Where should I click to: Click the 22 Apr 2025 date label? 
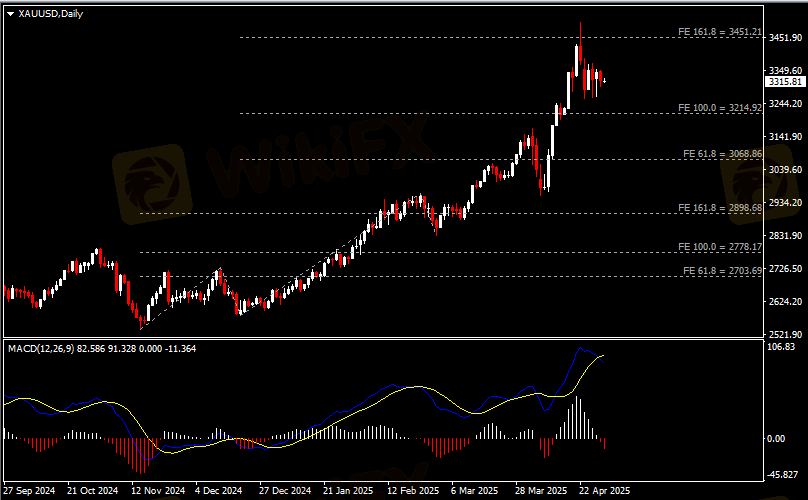click(604, 491)
